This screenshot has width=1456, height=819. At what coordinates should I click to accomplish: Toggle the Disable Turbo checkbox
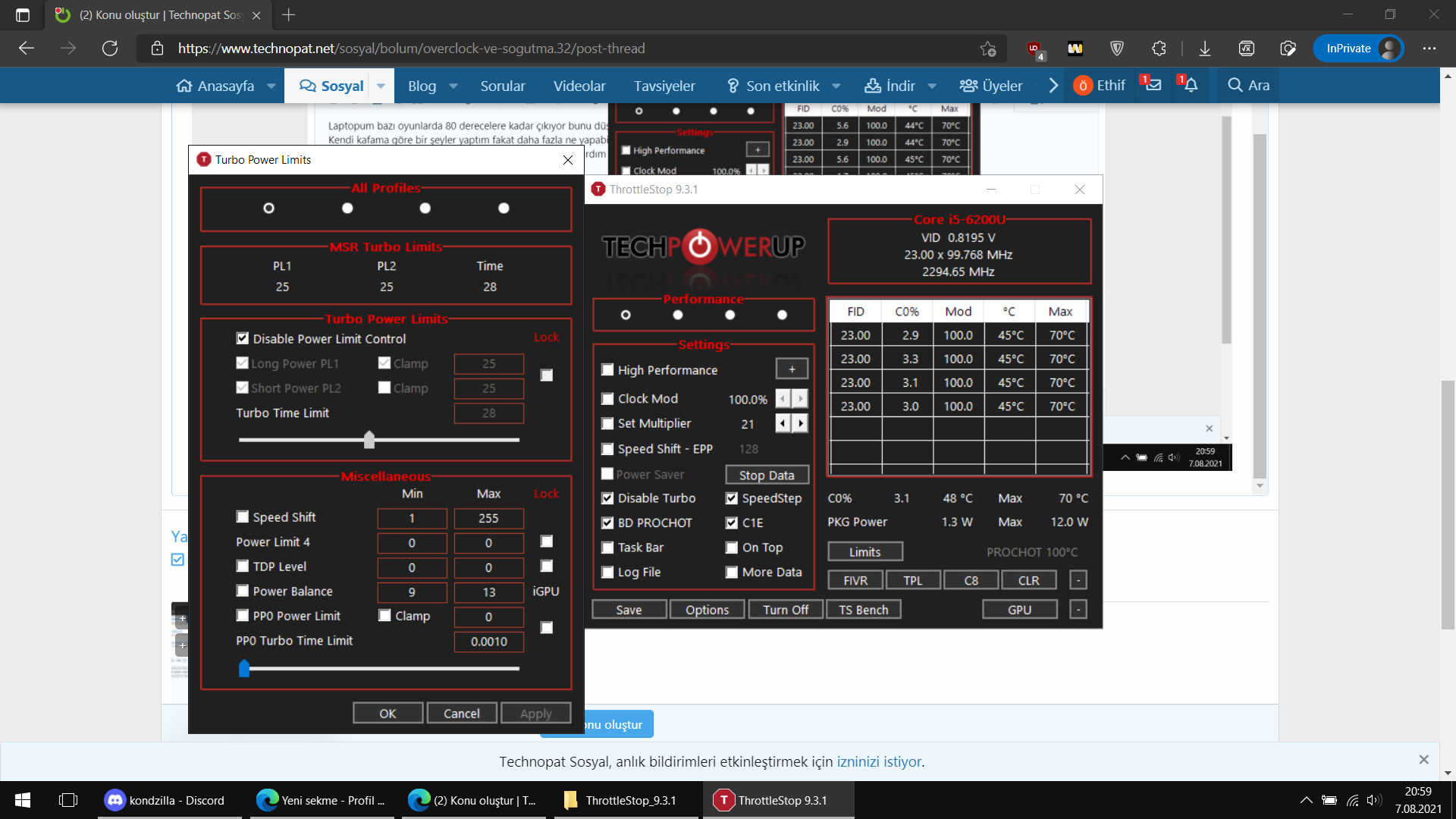(x=607, y=498)
